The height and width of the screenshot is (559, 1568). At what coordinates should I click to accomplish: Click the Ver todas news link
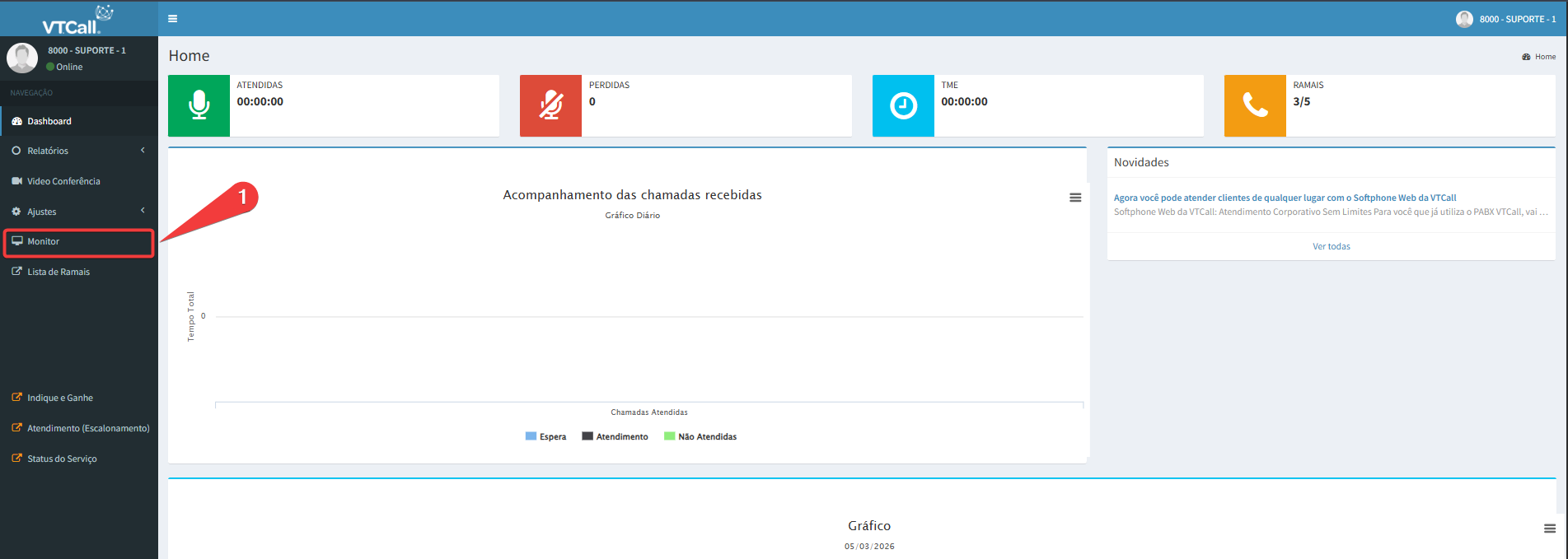tap(1331, 246)
